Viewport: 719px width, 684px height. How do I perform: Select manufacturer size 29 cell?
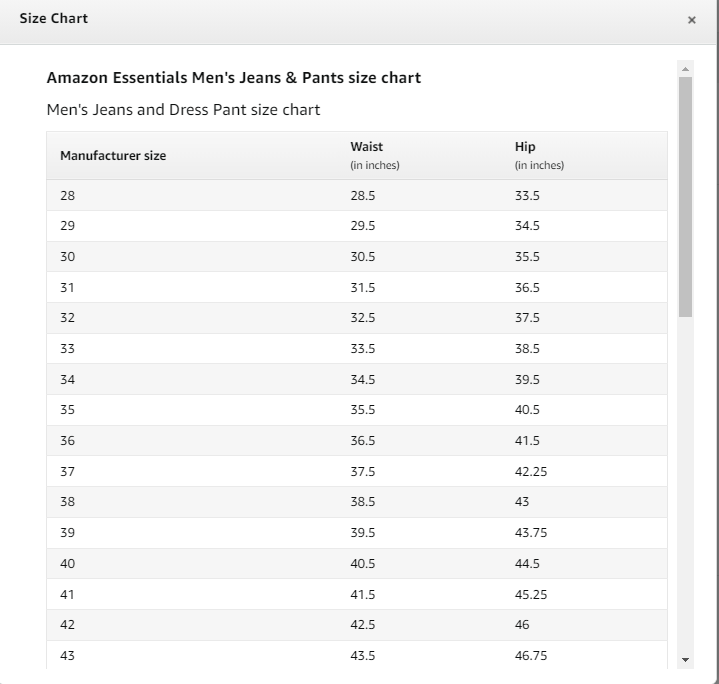(x=67, y=226)
